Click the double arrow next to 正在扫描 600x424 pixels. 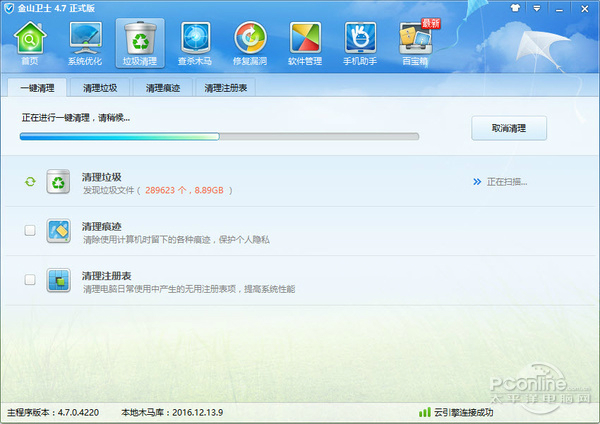(x=477, y=182)
